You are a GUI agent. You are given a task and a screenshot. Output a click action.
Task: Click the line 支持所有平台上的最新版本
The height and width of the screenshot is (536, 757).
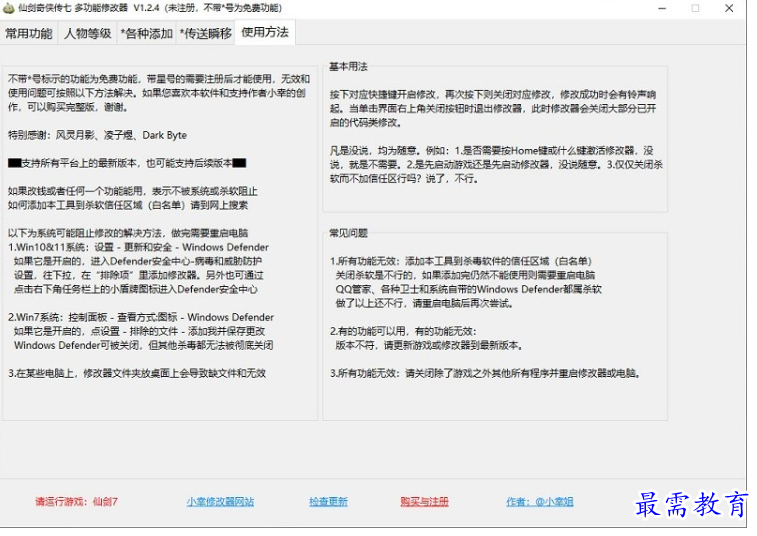(x=127, y=163)
